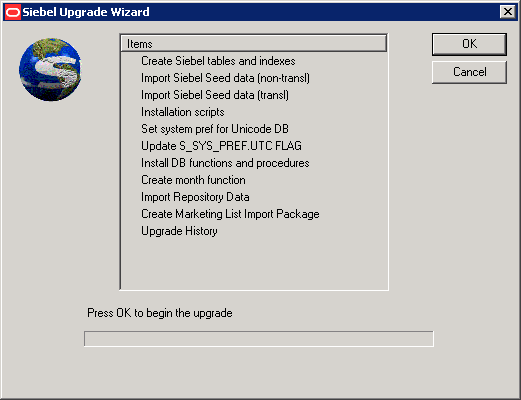
Task: Select the Installation scripts item
Action: (x=183, y=112)
